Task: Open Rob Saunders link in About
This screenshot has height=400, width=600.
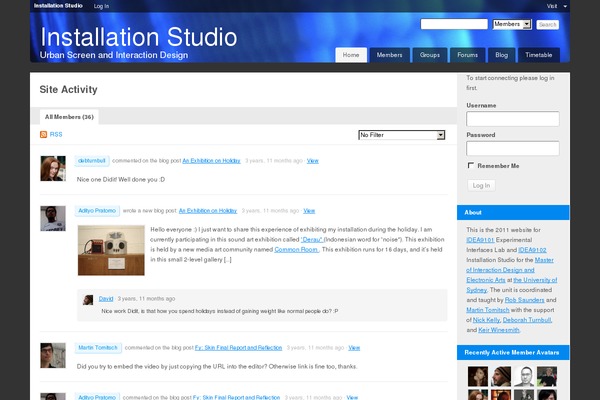Action: coord(525,300)
